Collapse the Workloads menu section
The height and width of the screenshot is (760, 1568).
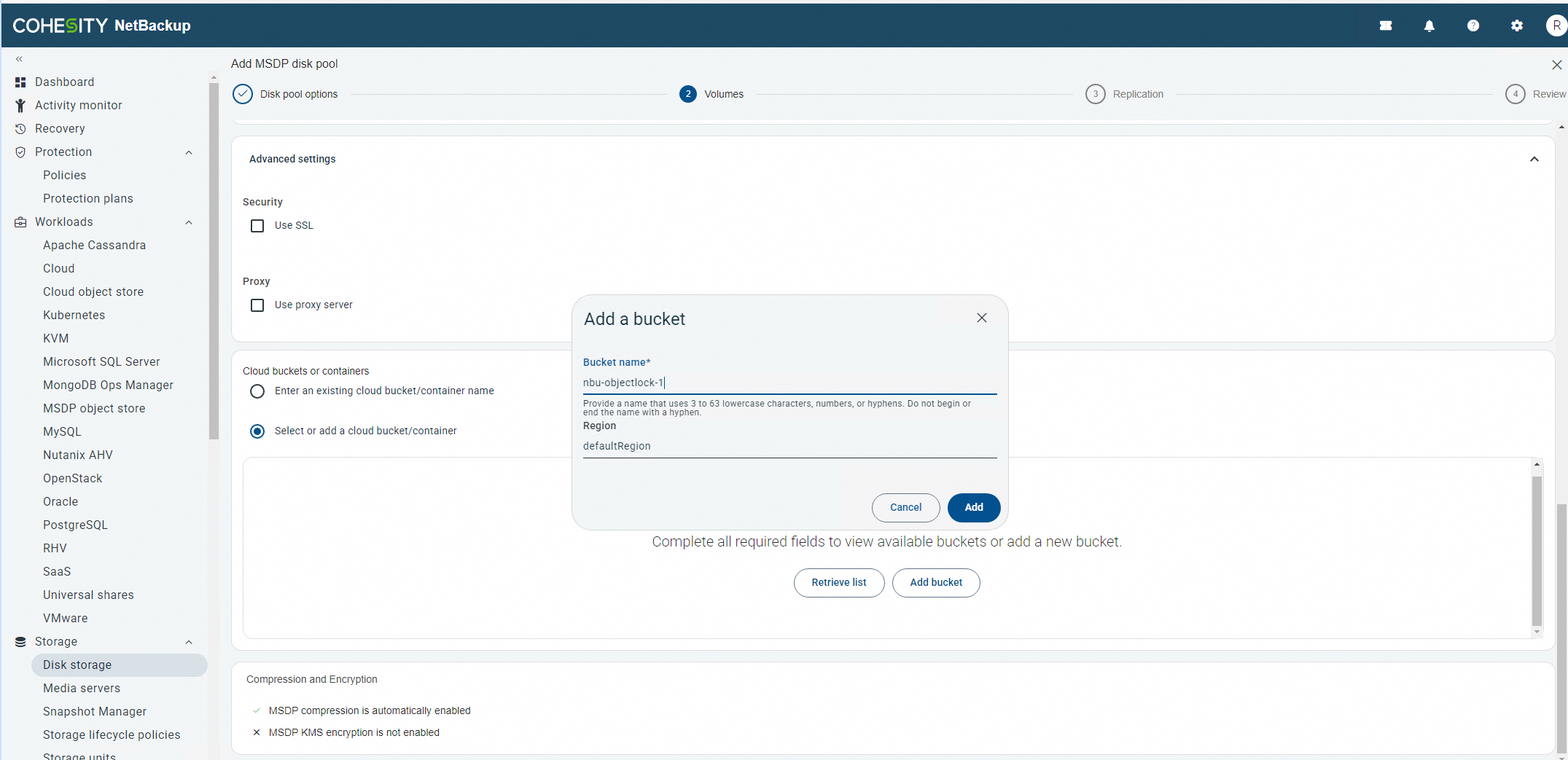(x=189, y=222)
